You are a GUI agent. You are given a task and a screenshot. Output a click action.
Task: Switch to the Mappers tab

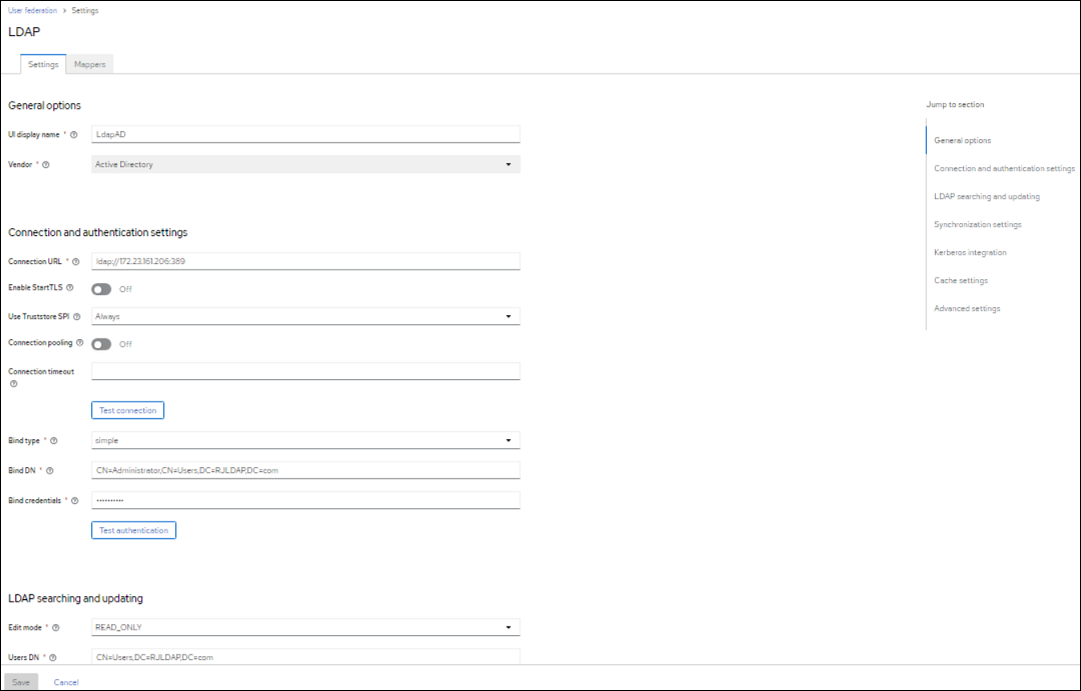(x=90, y=64)
